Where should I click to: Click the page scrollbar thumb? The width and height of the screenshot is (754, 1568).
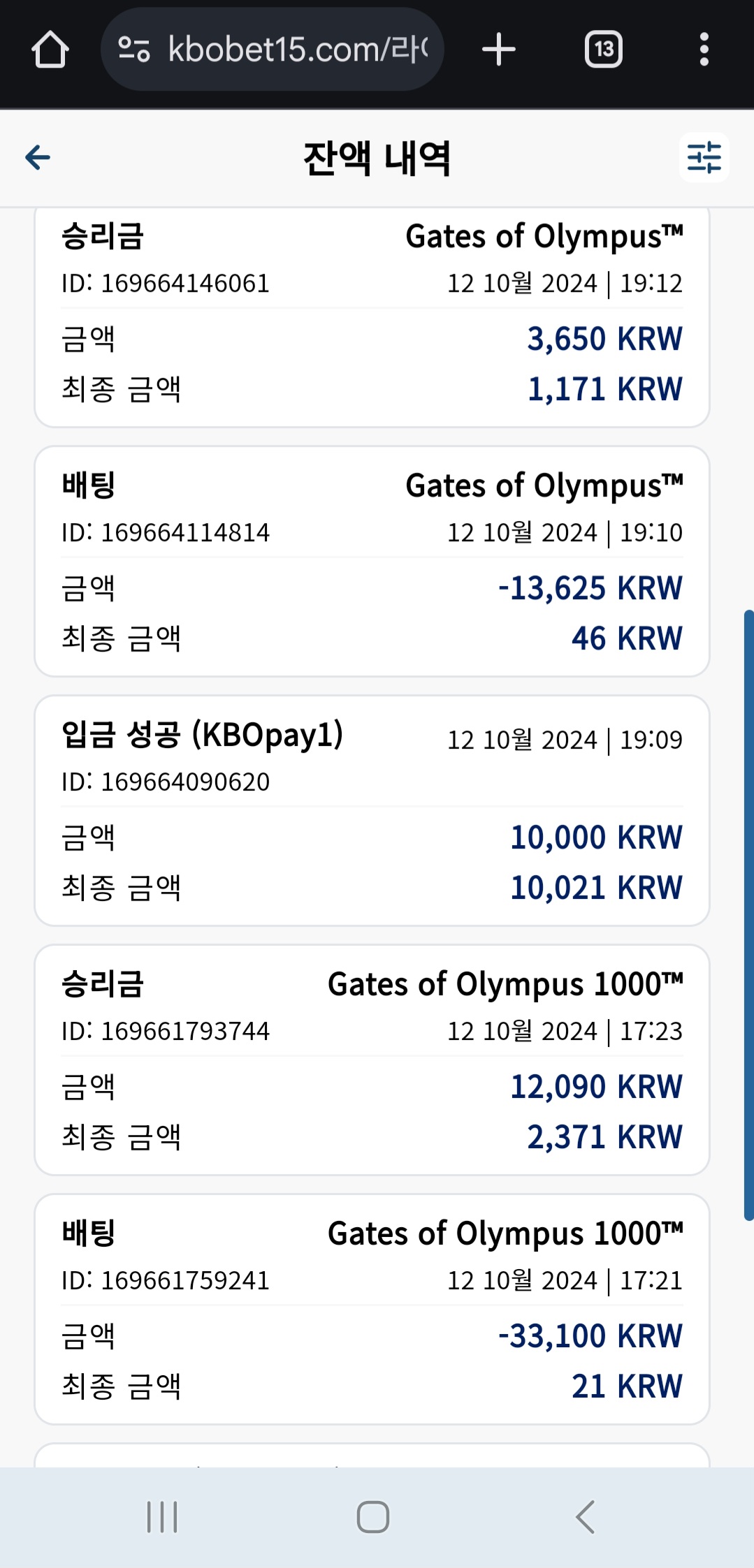[x=748, y=915]
